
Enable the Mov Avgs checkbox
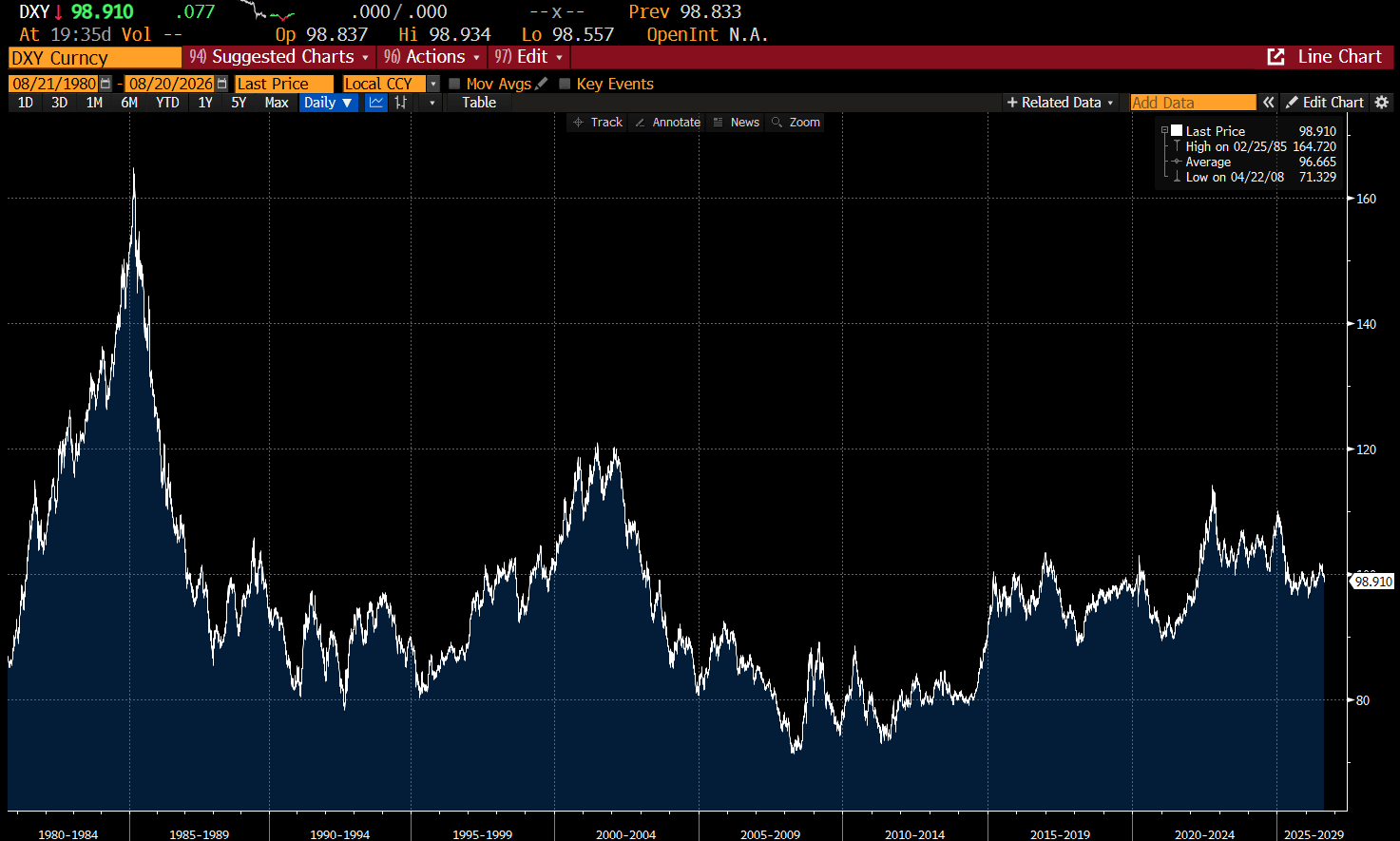click(x=454, y=84)
